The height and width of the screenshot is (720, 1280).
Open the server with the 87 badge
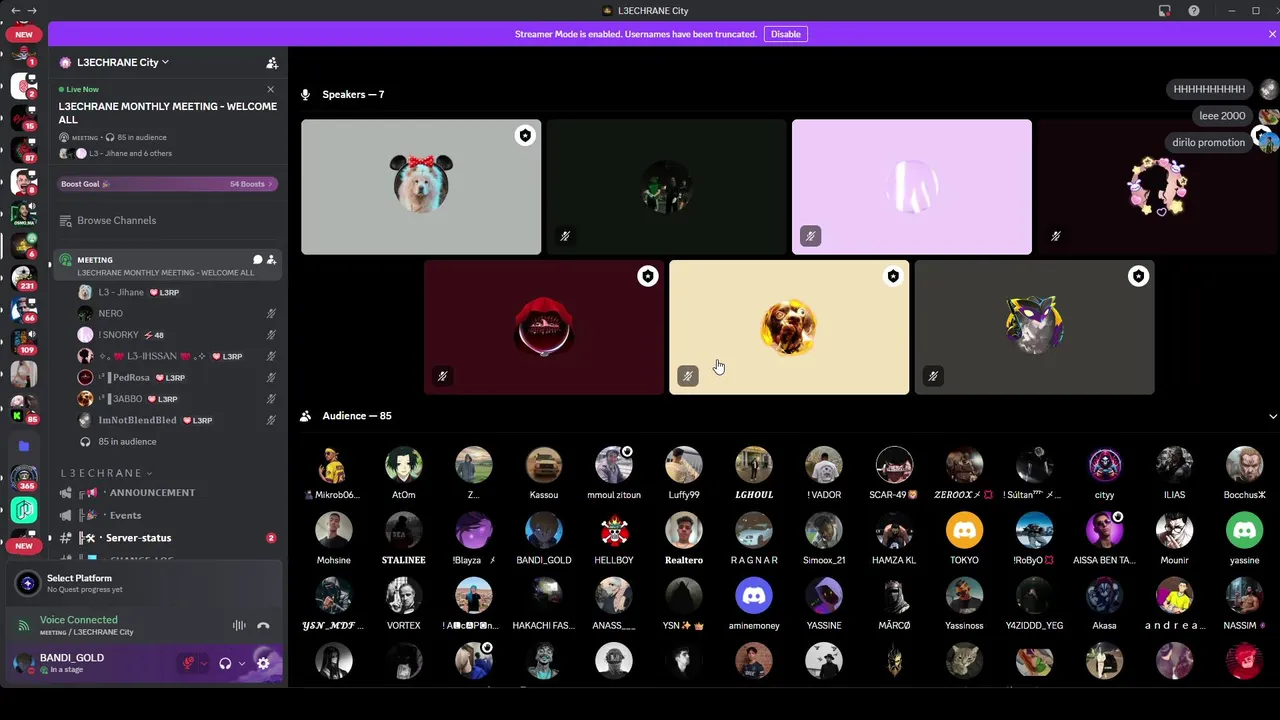(24, 149)
